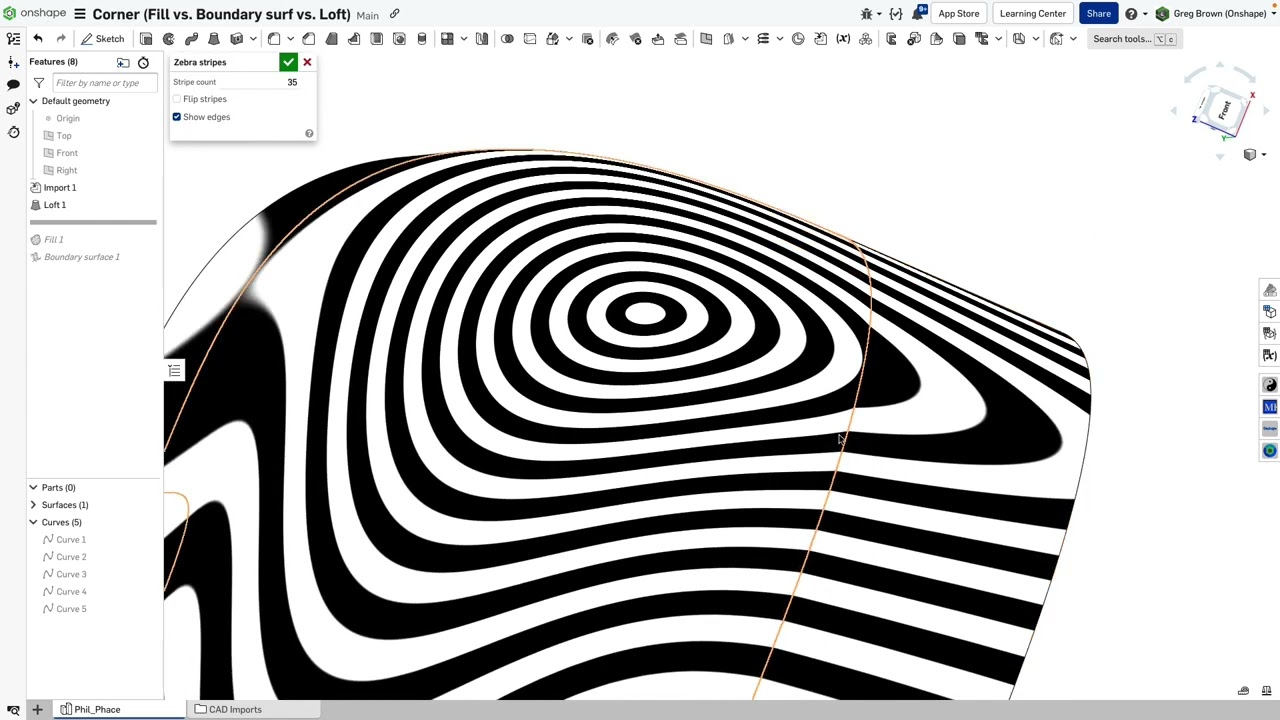1280x720 pixels.
Task: Open the hamburger document menu
Action: 80,14
